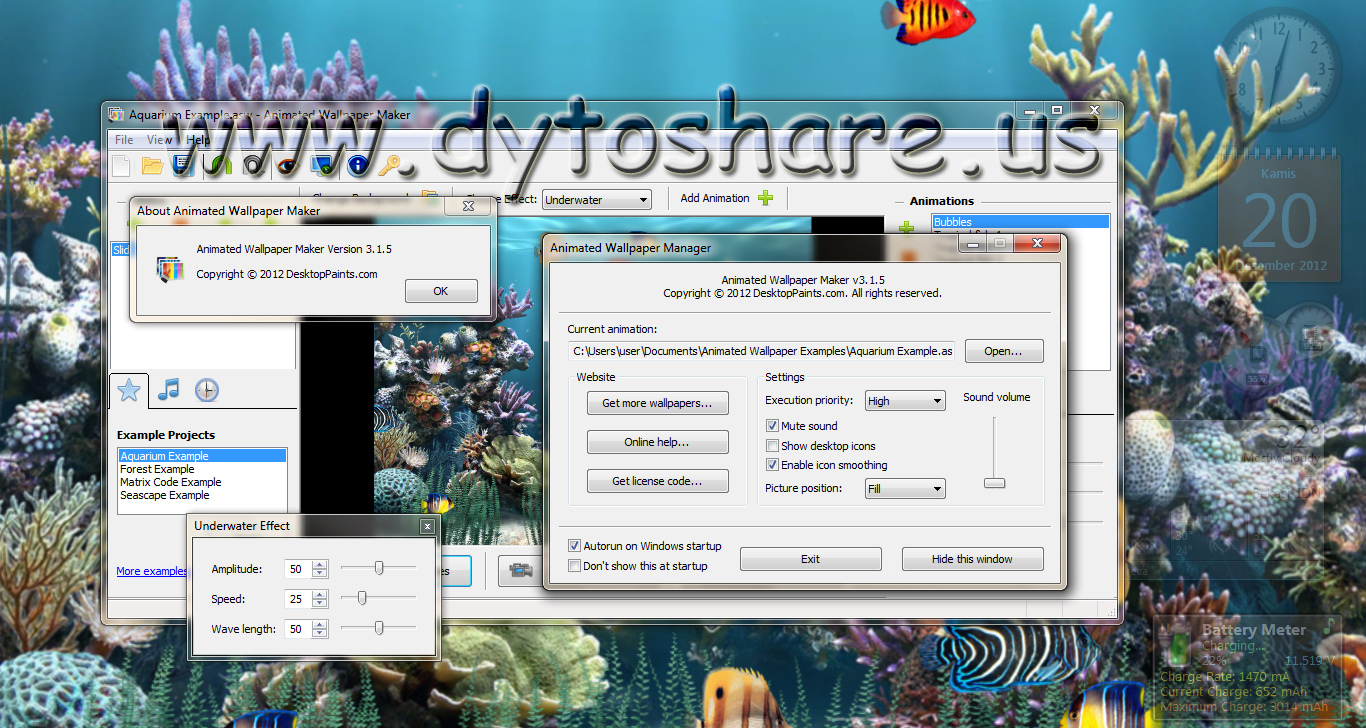Open the View menu

(x=158, y=140)
